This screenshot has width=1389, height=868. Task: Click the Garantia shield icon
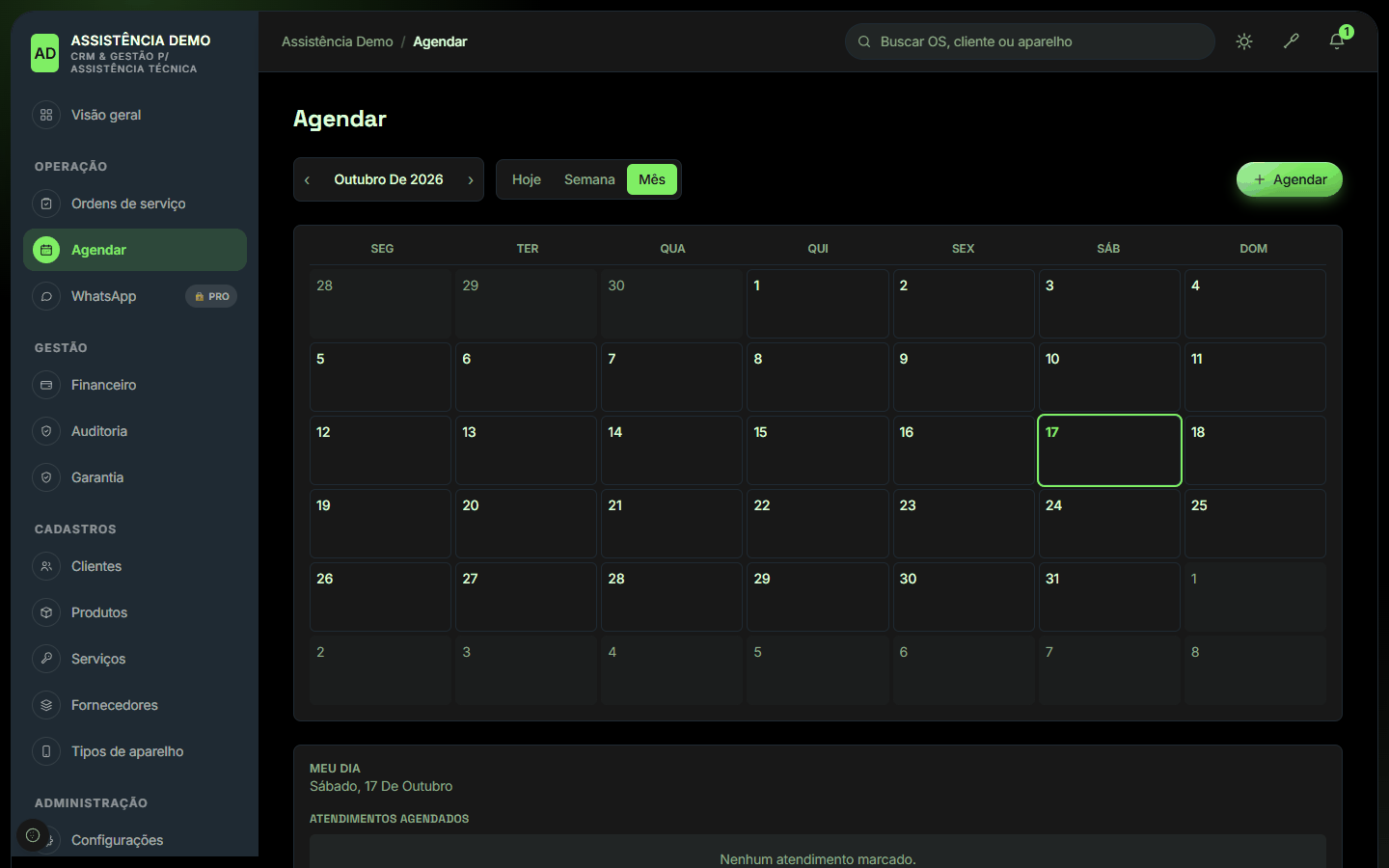(46, 477)
